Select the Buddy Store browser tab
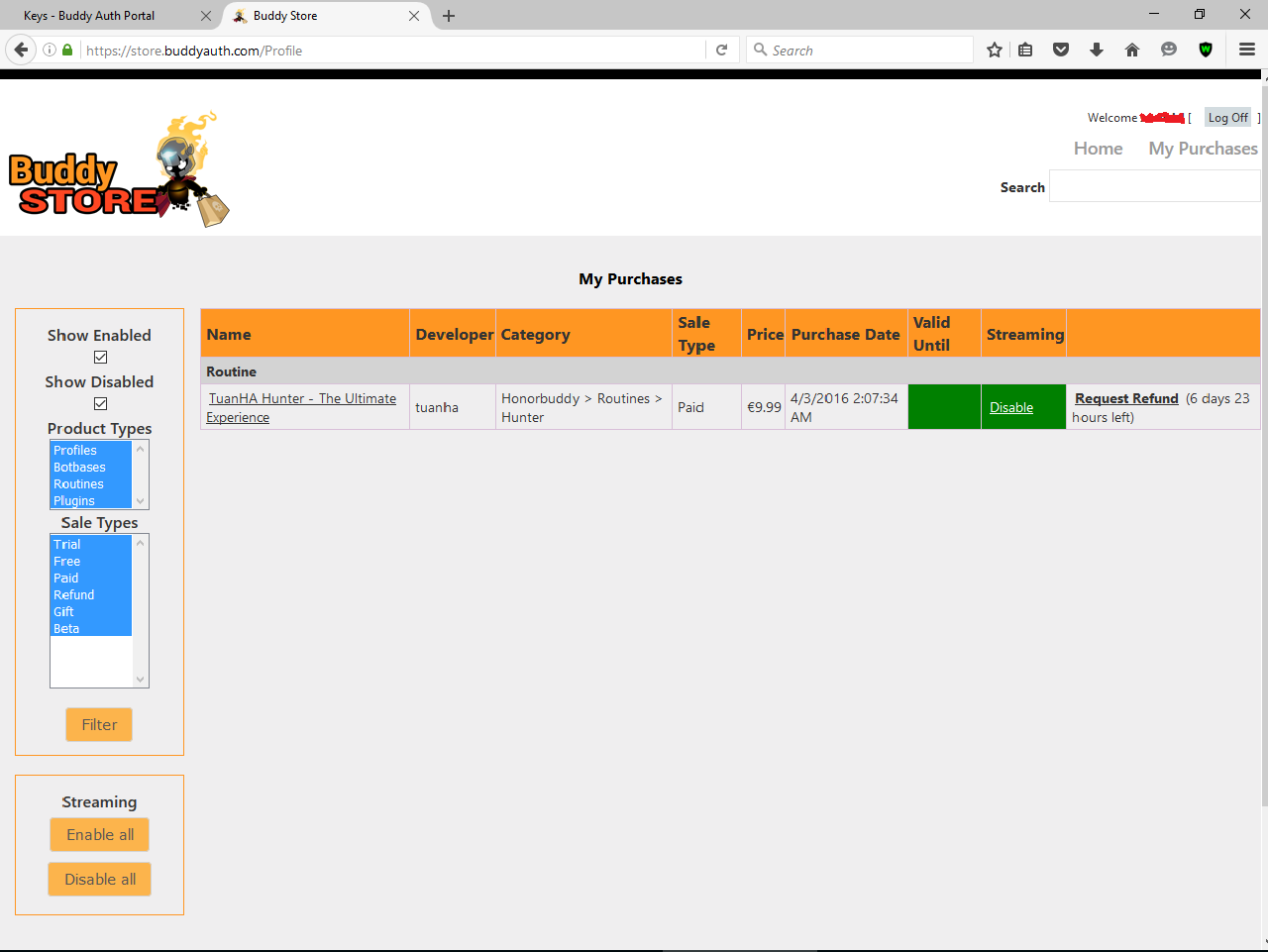1268x952 pixels. pos(326,16)
